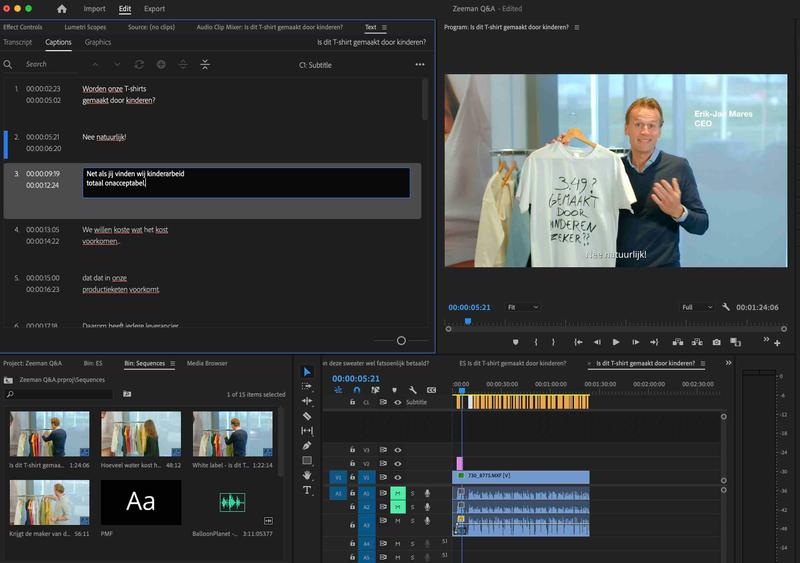Click the replace/refresh icon in Captions toolbar
800x563 pixels.
pos(139,64)
